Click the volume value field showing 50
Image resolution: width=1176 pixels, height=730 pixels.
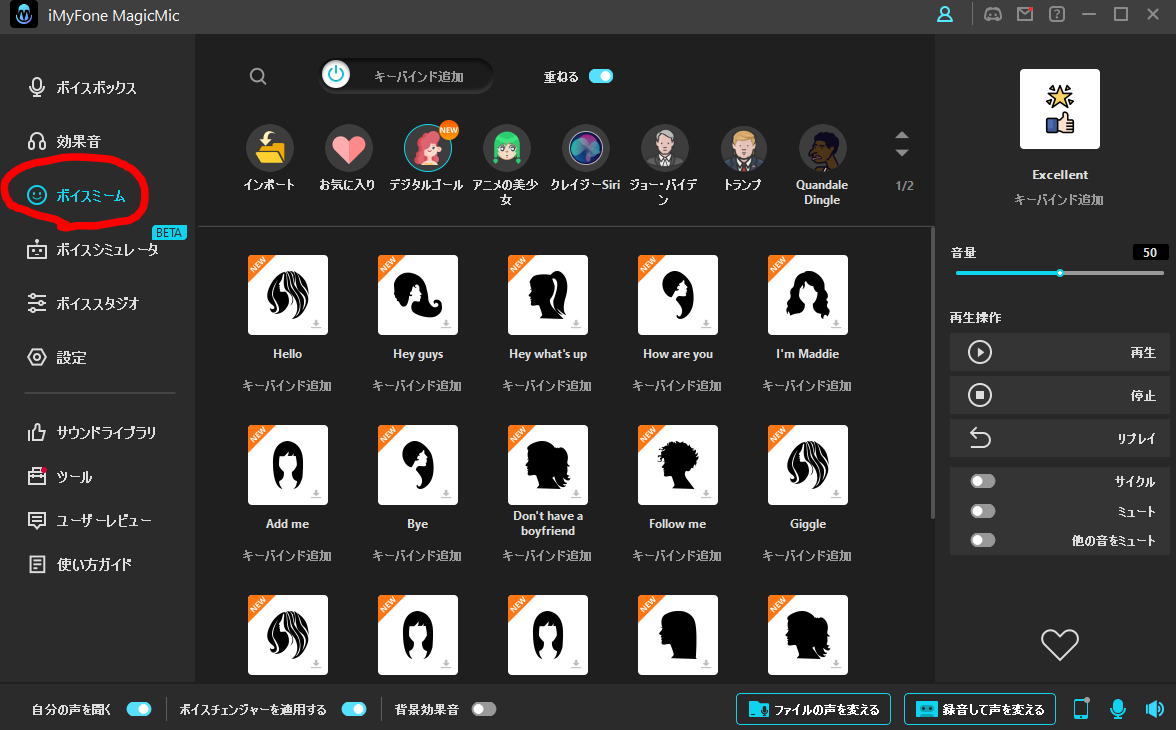pos(1150,252)
